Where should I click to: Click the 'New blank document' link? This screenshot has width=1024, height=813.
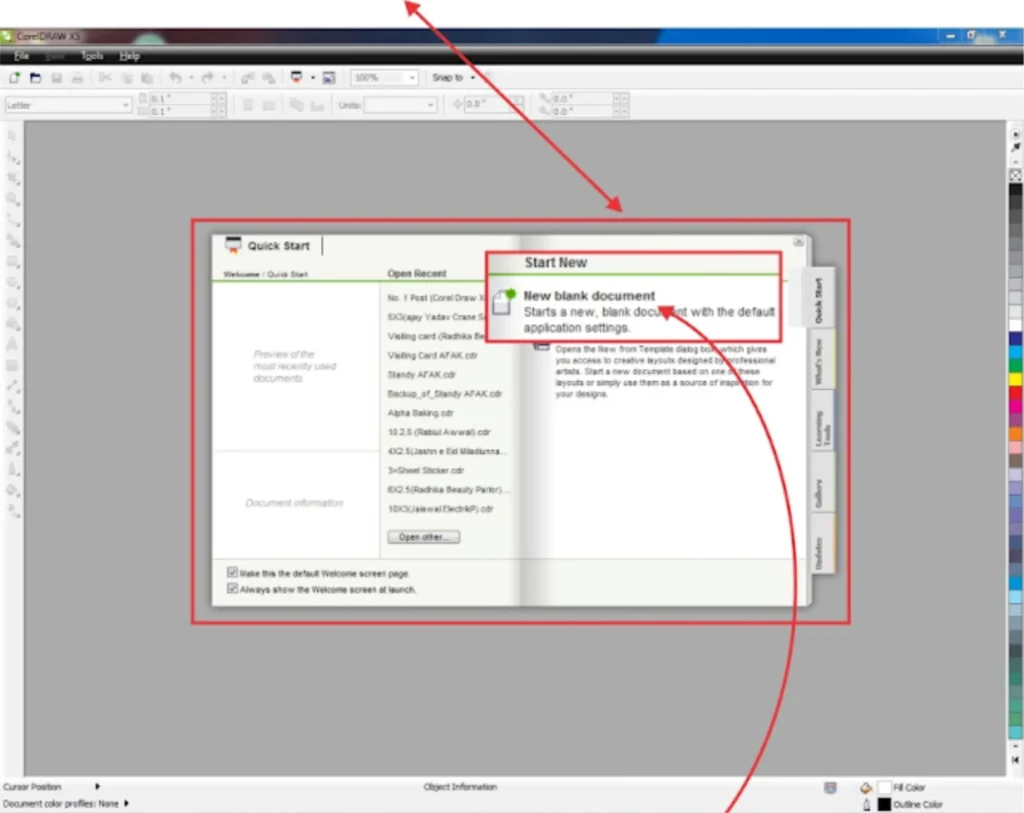click(589, 296)
